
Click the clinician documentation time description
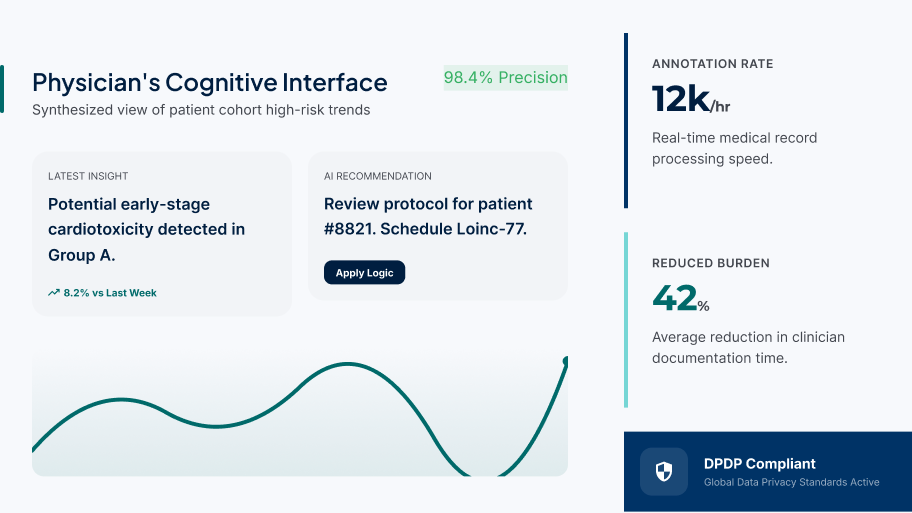[x=749, y=347]
